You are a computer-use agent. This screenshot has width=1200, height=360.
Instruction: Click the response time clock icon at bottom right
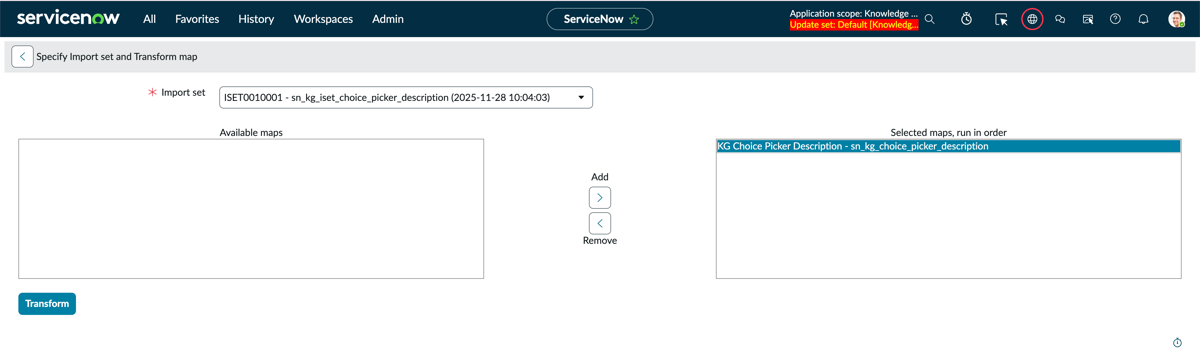click(1177, 343)
